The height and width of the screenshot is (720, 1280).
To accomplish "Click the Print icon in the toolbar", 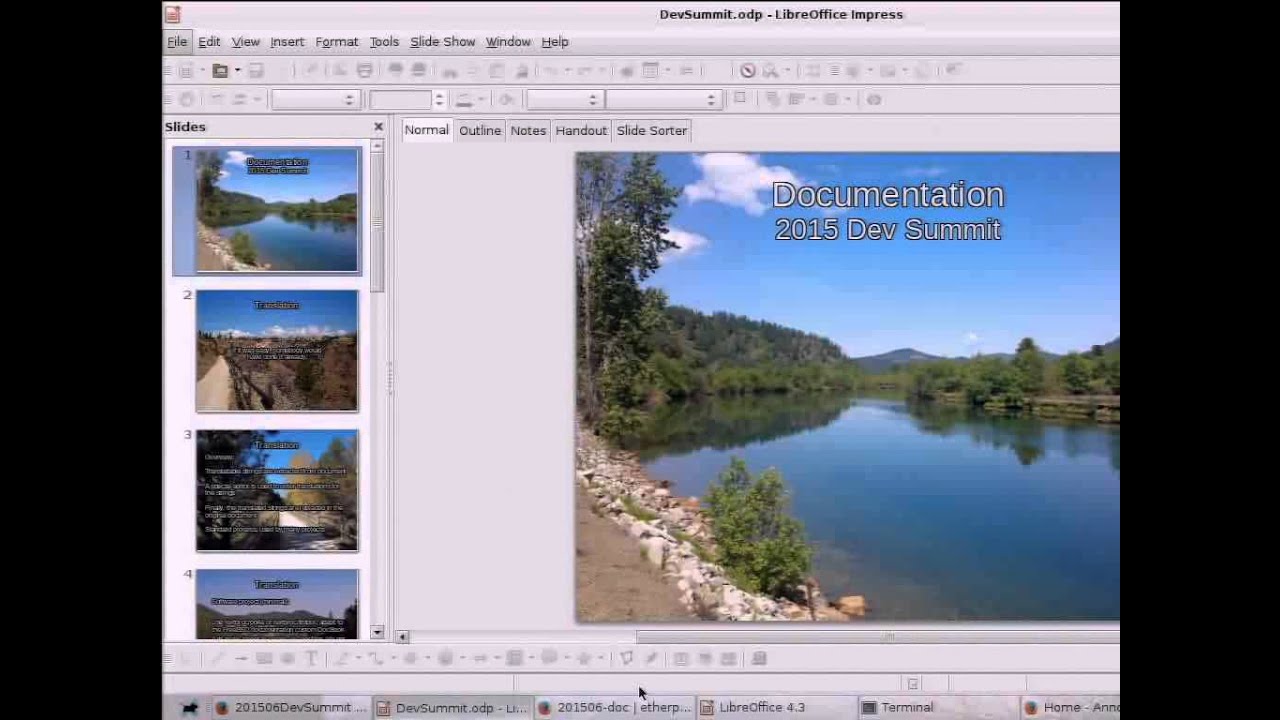I will [364, 70].
